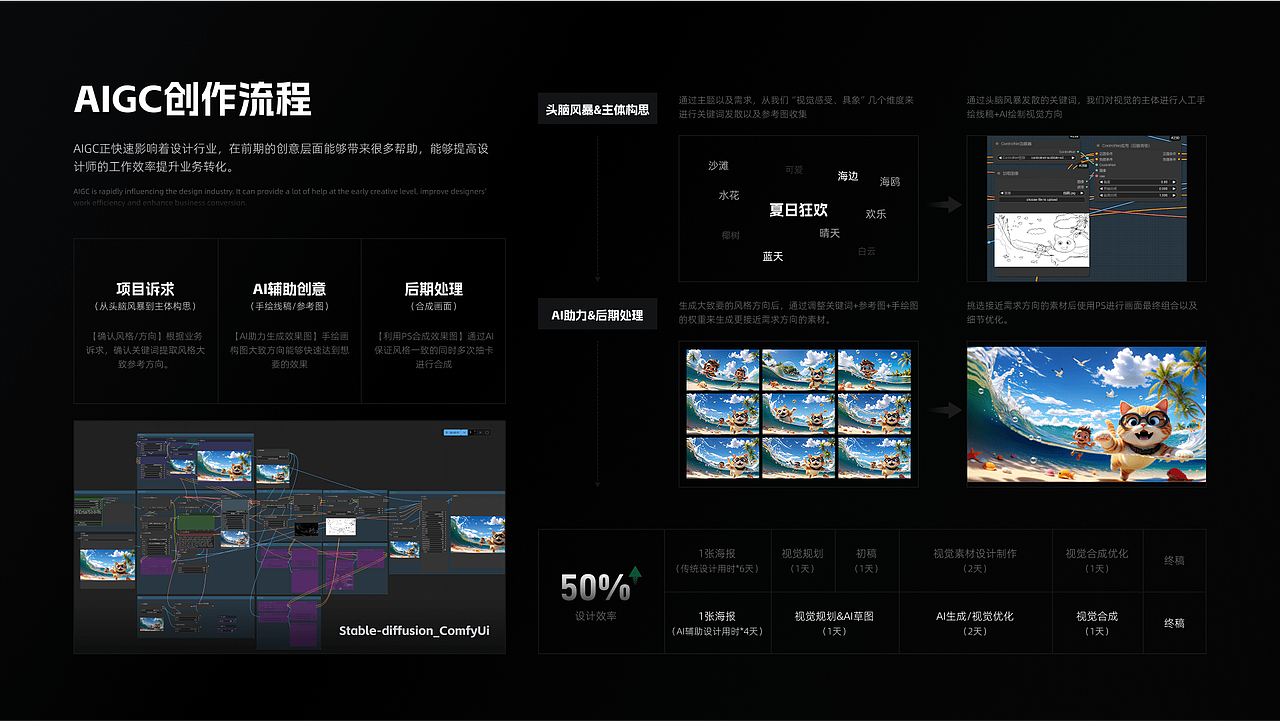
Task: Click the 【确认风格/方向】description paragraph
Action: 145,350
